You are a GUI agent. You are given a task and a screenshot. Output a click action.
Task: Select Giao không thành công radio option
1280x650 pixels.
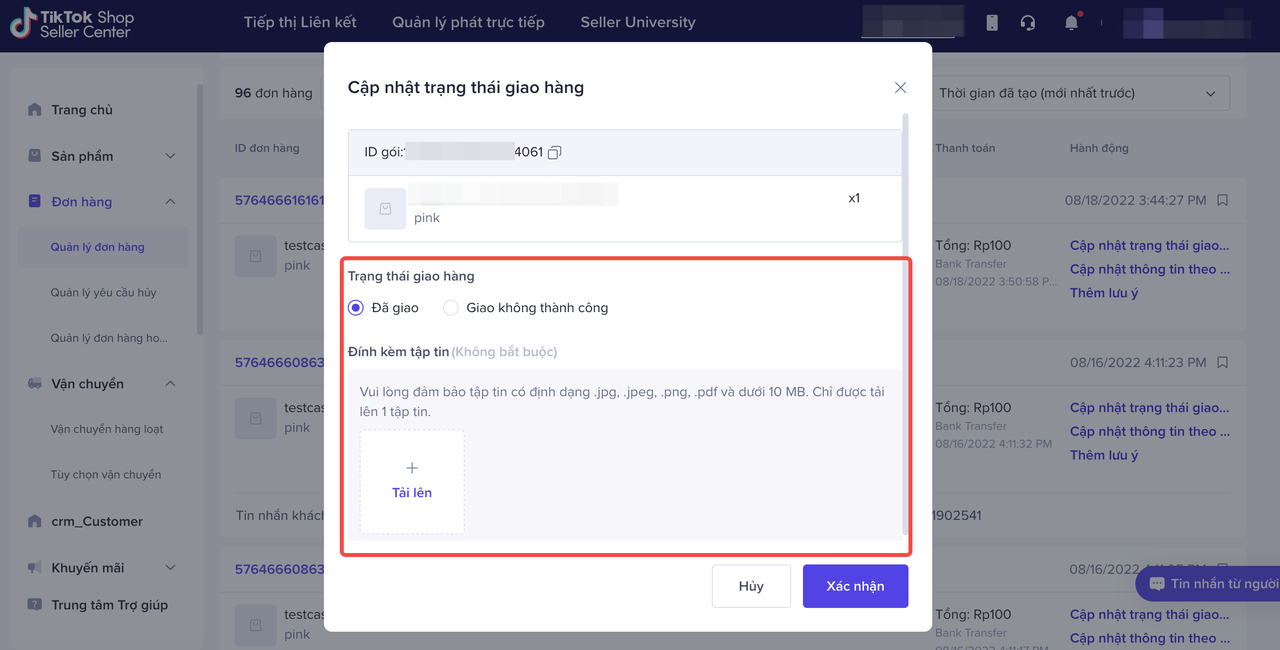(451, 308)
